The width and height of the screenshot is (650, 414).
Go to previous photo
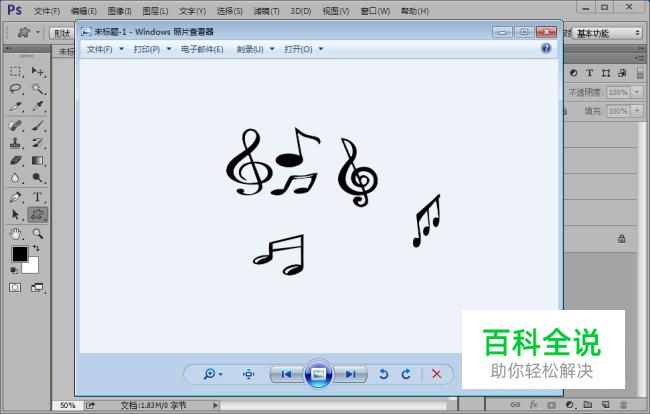coord(286,374)
